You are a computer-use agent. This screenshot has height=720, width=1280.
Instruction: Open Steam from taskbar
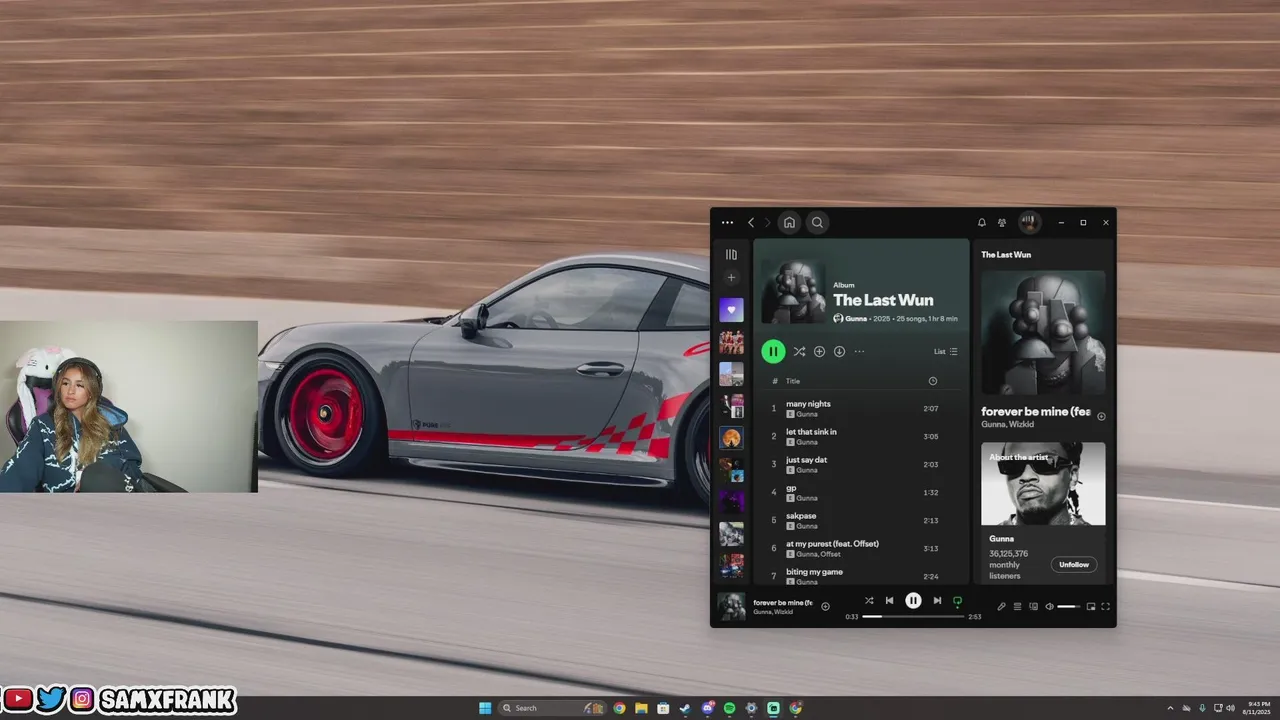[x=685, y=708]
